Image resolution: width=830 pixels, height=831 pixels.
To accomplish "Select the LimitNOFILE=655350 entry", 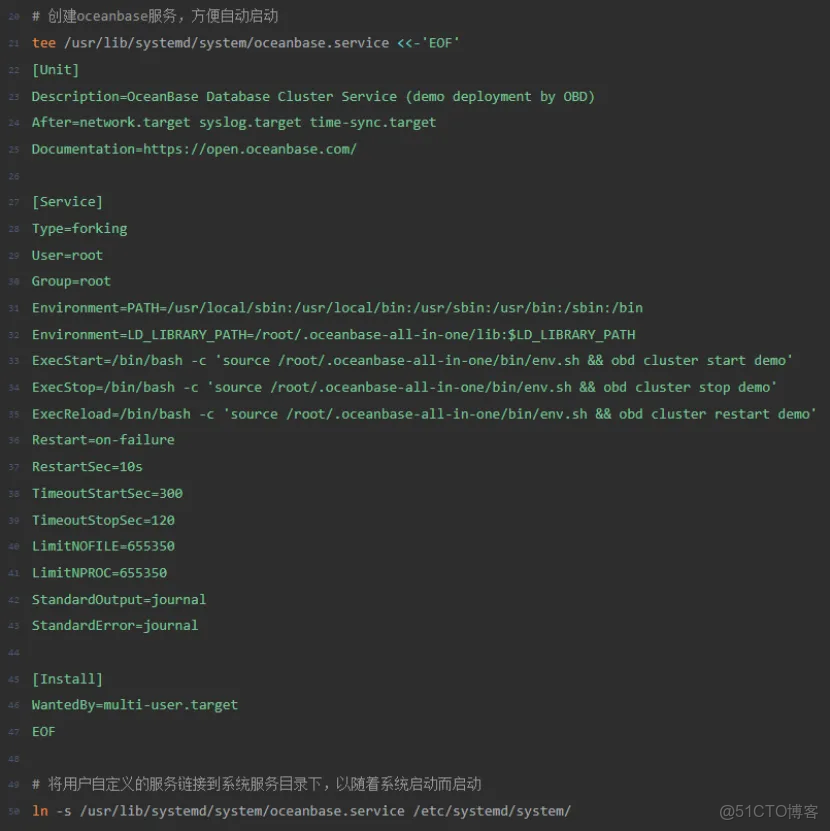I will 104,546.
